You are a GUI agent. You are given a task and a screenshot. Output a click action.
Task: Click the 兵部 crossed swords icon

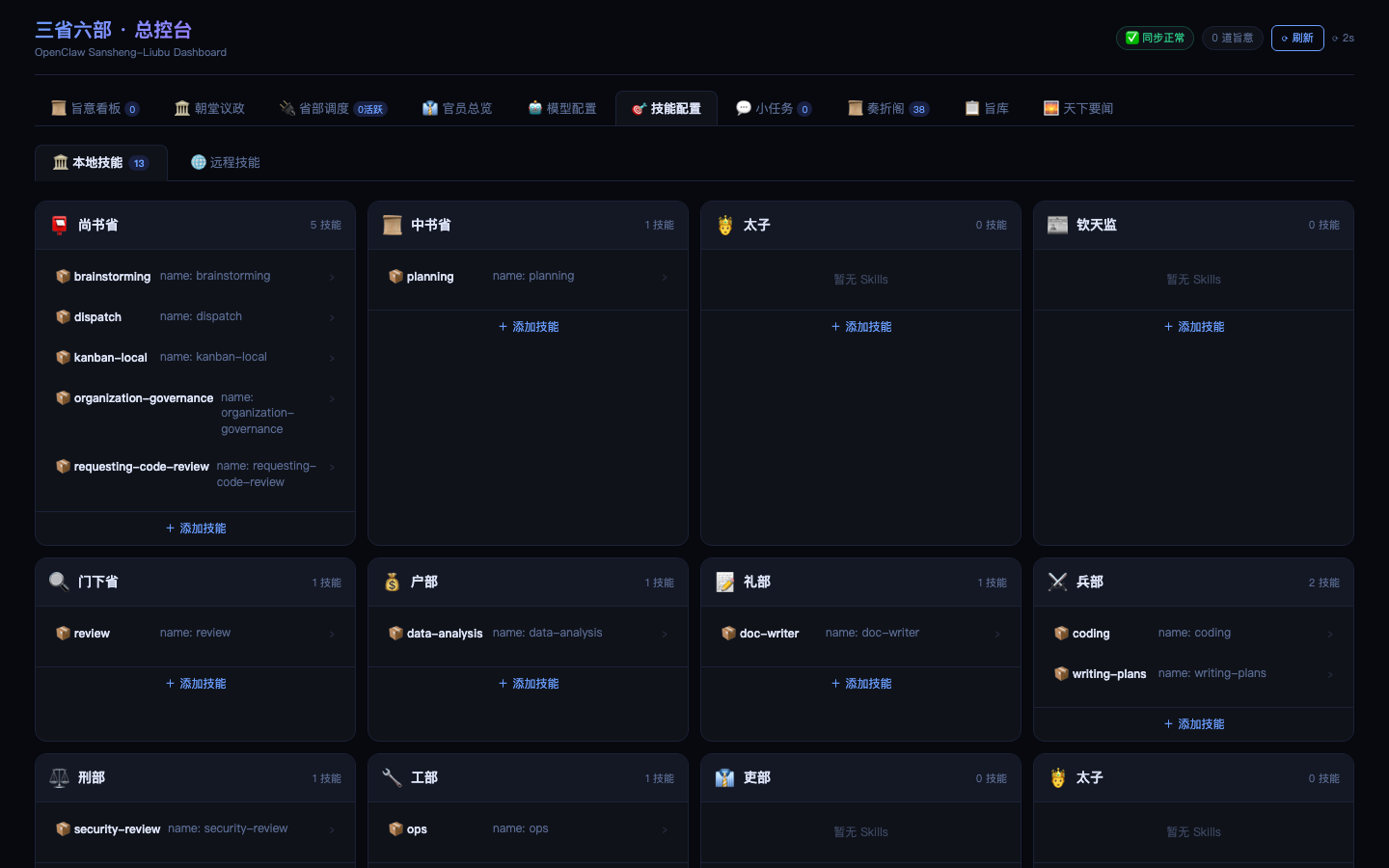1057,582
